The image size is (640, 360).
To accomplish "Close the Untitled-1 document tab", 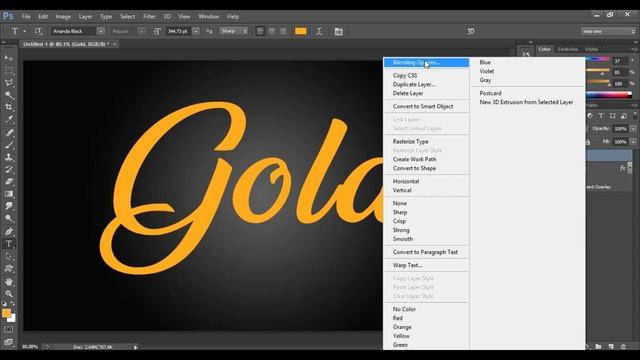I will (x=115, y=44).
